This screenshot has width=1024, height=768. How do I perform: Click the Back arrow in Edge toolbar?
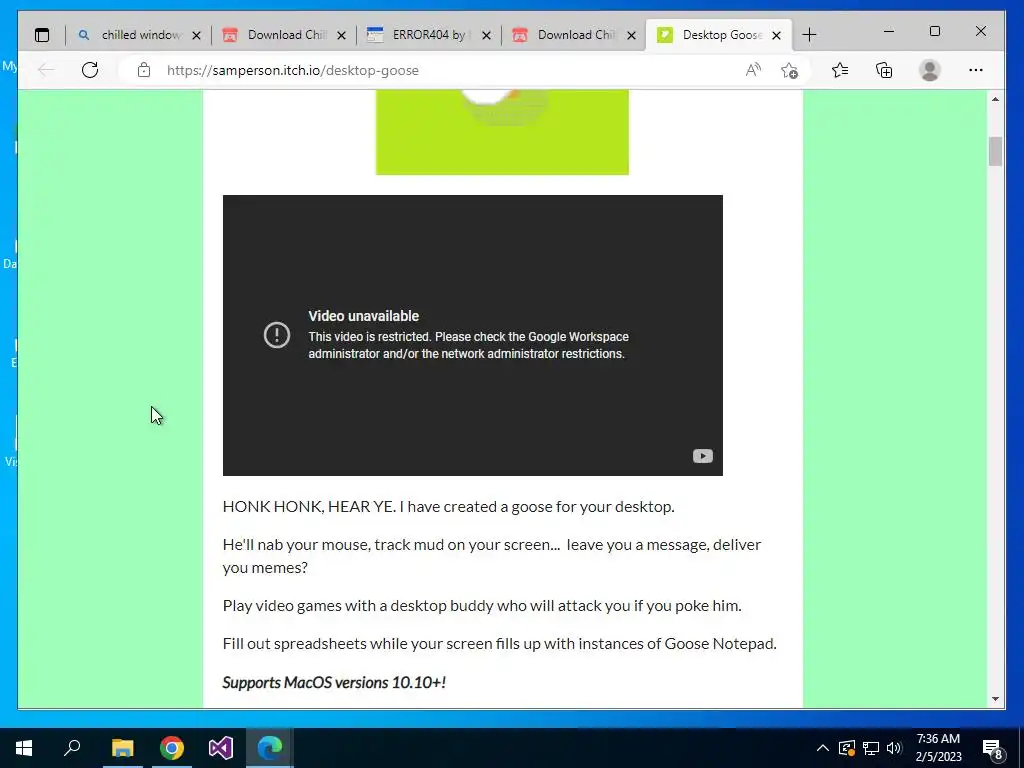coord(46,70)
